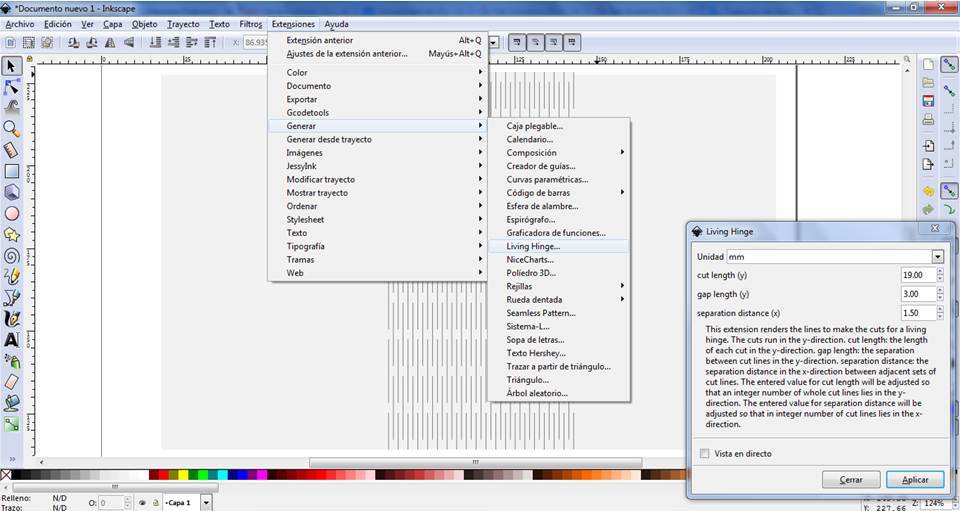Expand the Documento submenu
This screenshot has width=960, height=511.
378,86
